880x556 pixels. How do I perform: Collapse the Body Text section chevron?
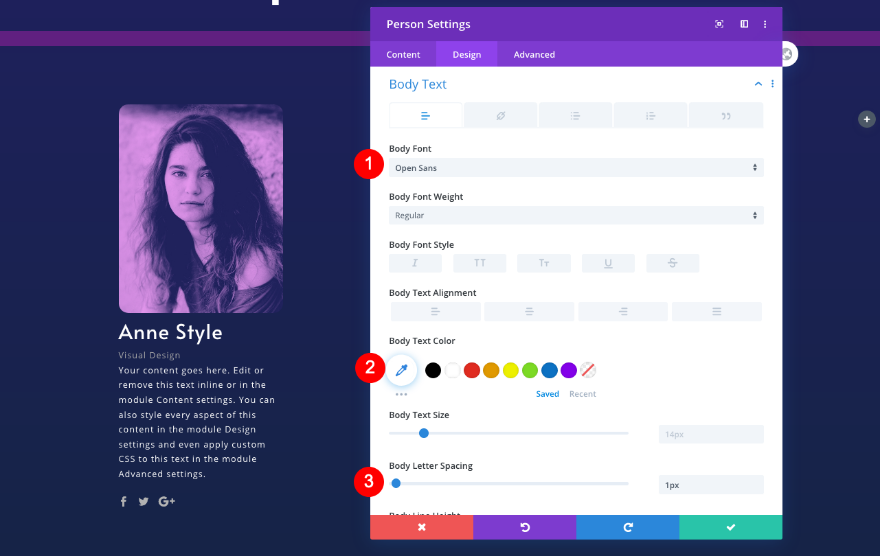758,84
